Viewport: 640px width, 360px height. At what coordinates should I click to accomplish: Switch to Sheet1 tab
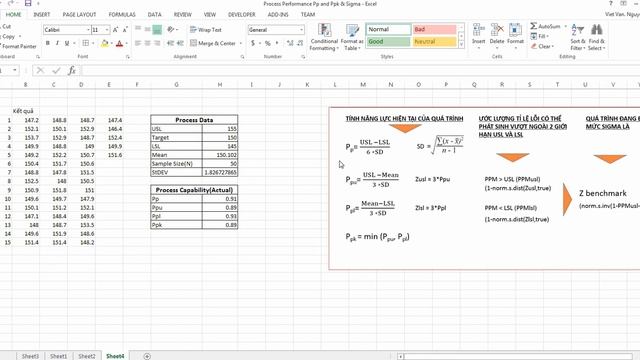[x=58, y=356]
